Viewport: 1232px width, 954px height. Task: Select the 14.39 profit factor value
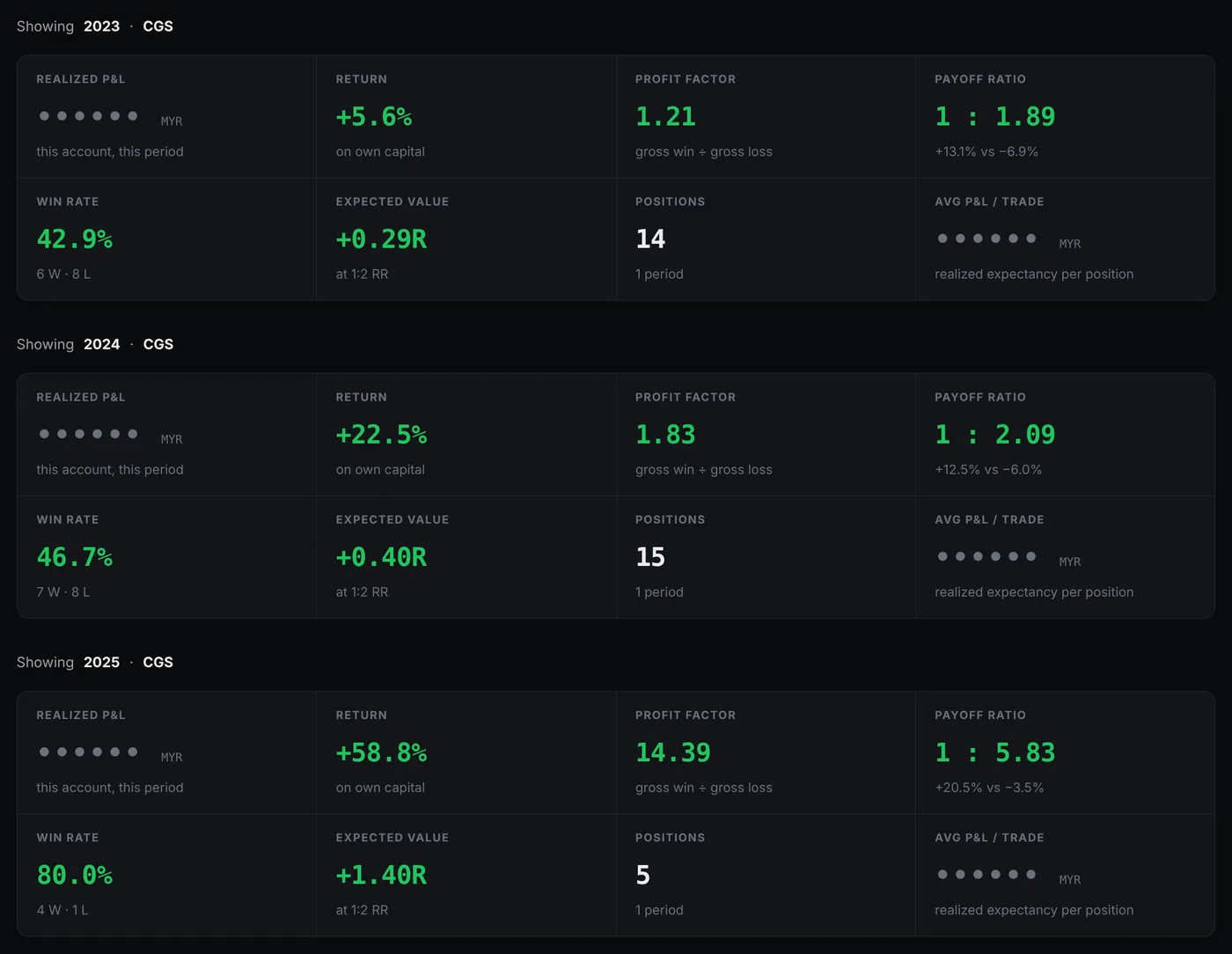[673, 752]
